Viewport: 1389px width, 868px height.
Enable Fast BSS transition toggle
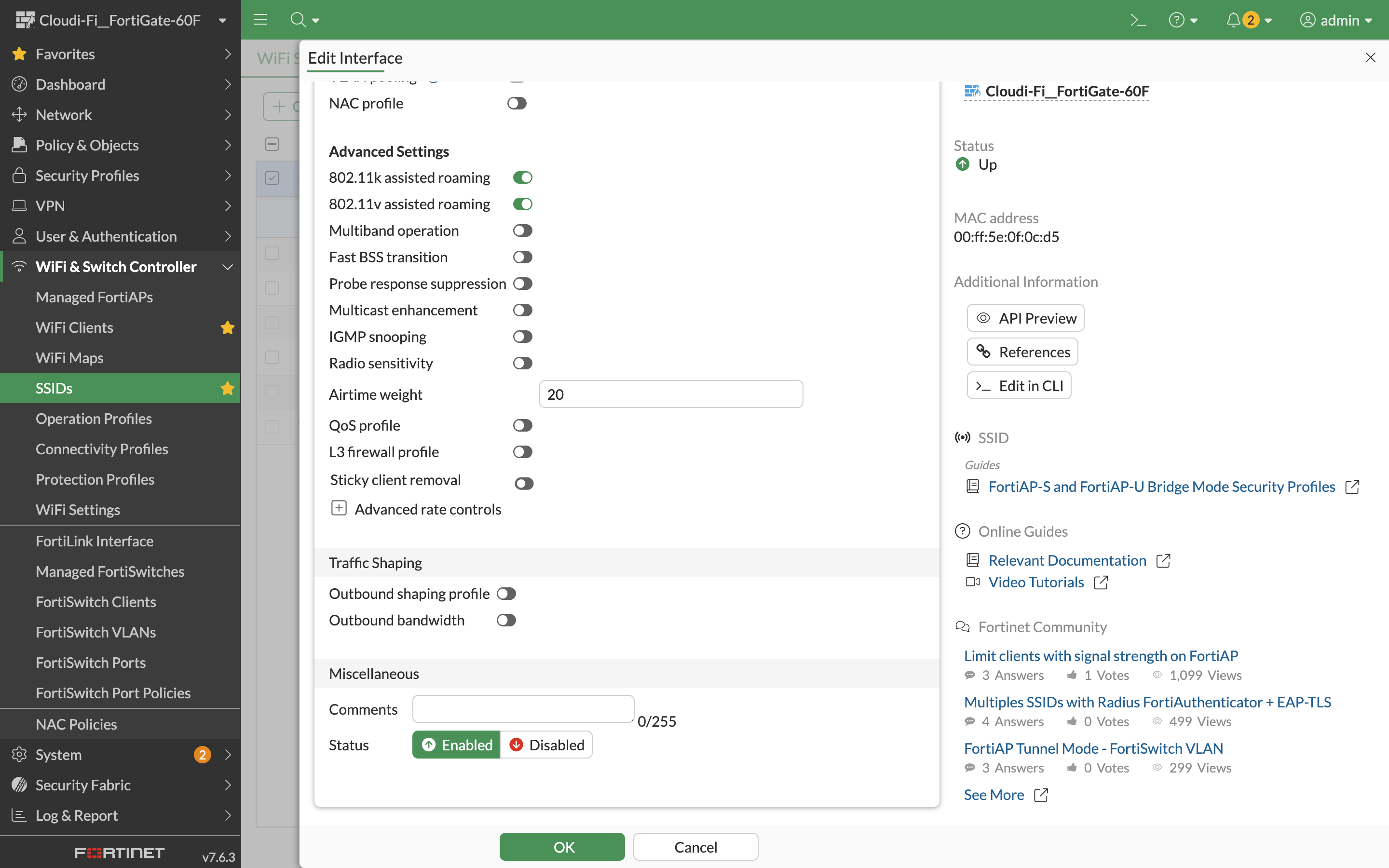tap(522, 257)
